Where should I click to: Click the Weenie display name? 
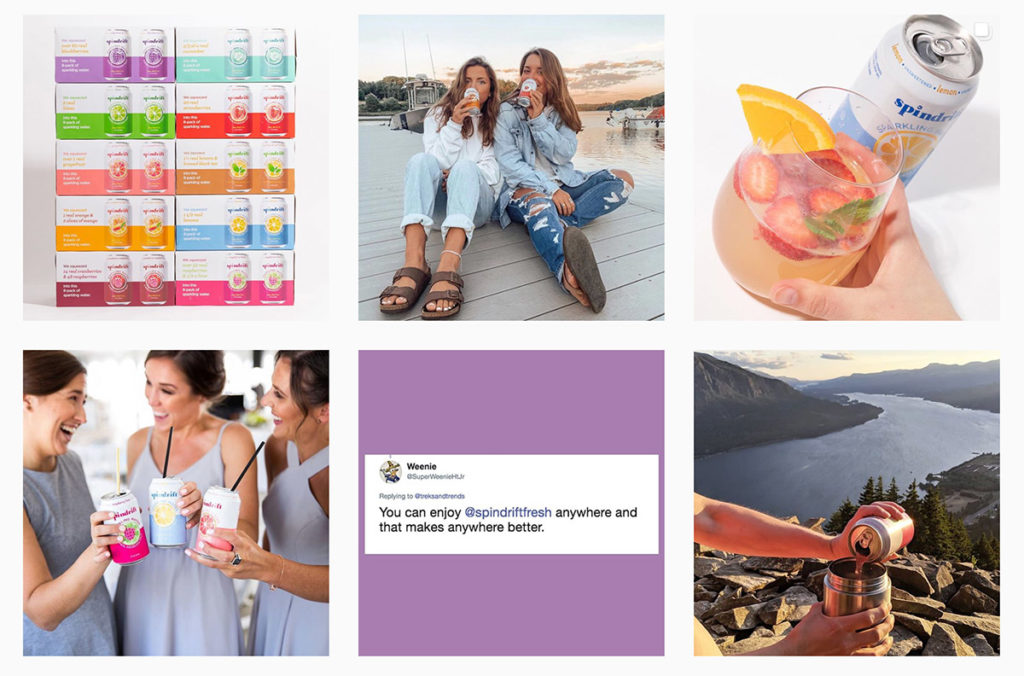coord(421,466)
